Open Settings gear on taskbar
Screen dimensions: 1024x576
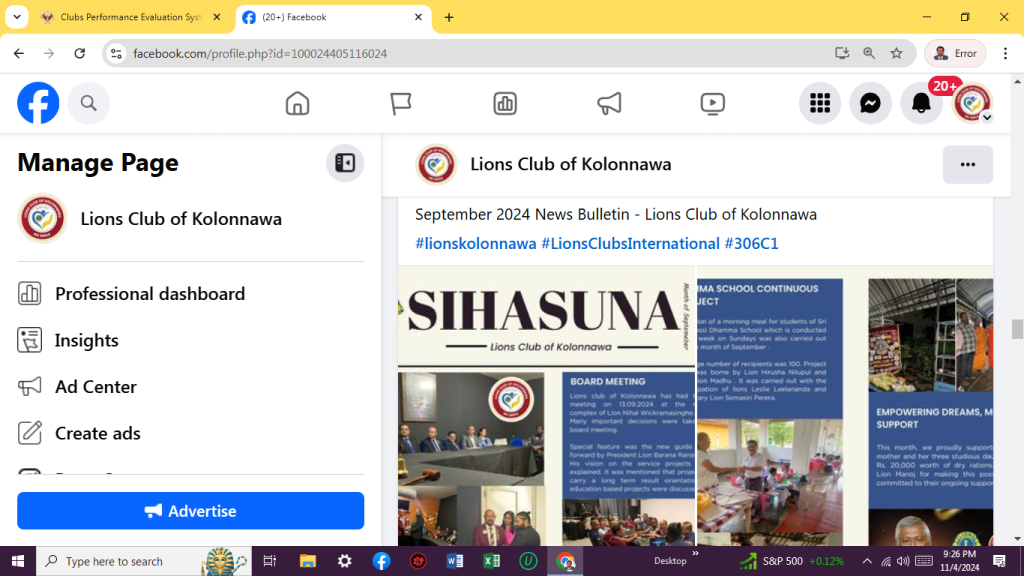point(344,561)
